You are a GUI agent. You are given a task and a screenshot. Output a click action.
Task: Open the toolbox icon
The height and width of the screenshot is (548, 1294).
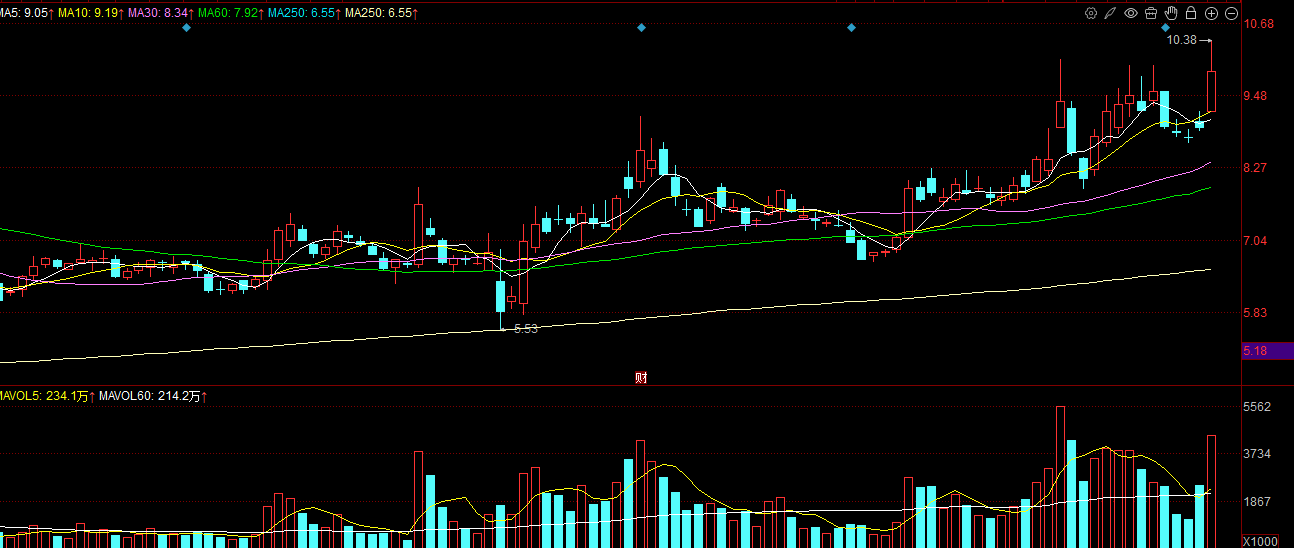click(1151, 13)
